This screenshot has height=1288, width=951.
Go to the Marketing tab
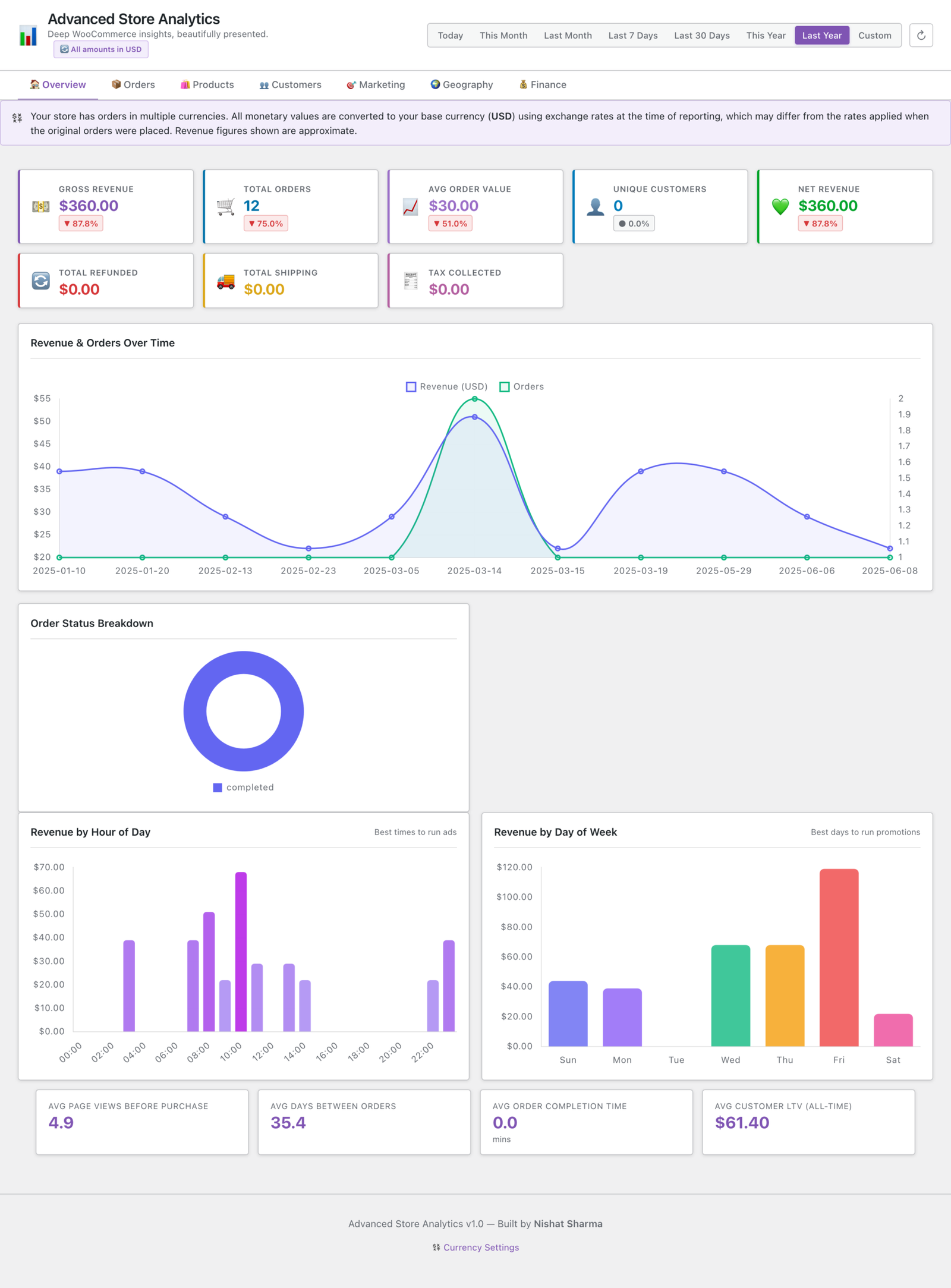click(376, 85)
